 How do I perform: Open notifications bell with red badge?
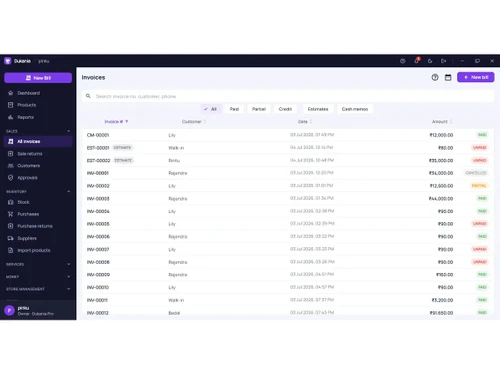tap(417, 61)
